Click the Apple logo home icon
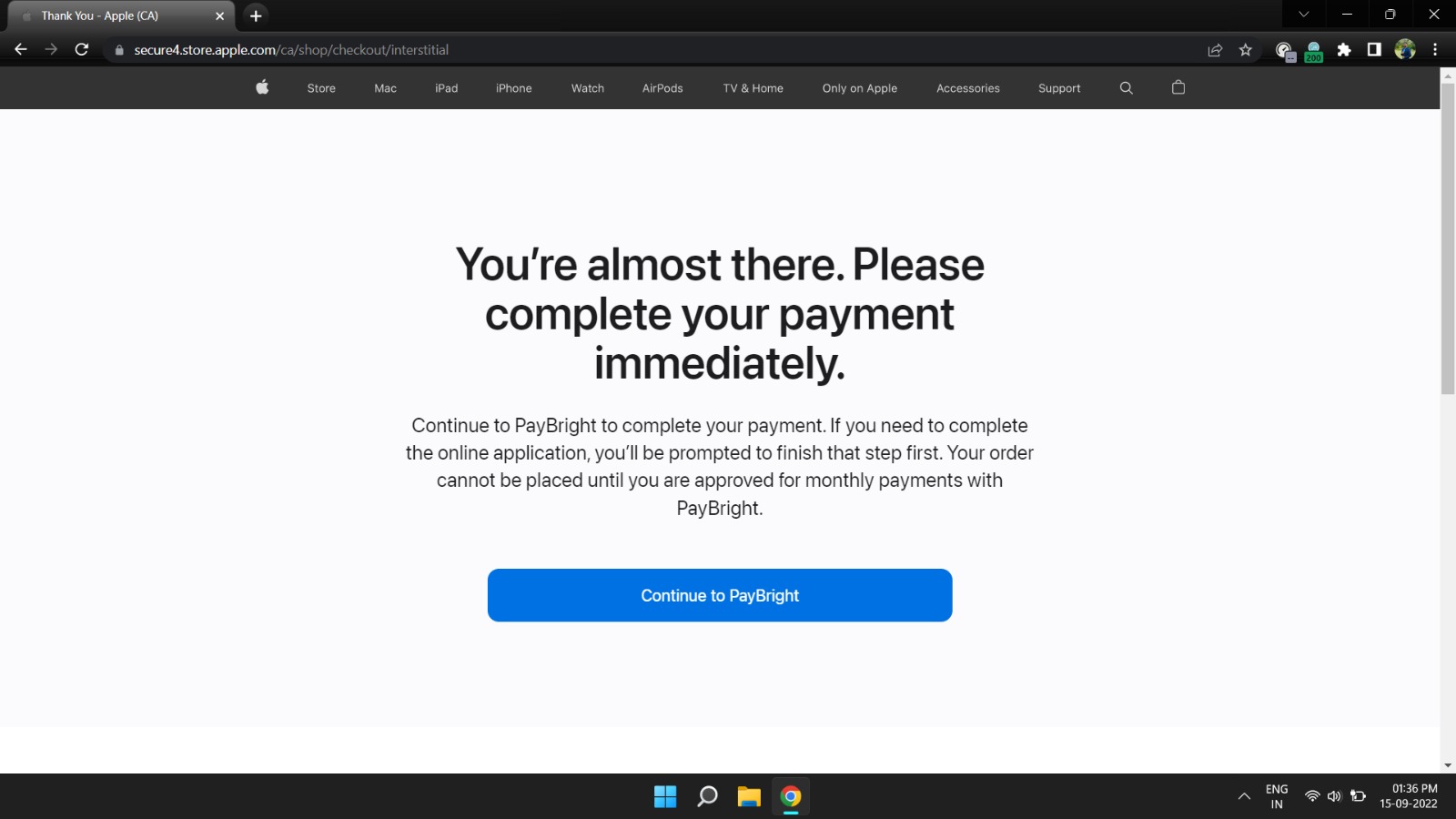The image size is (1456, 819). tap(262, 87)
